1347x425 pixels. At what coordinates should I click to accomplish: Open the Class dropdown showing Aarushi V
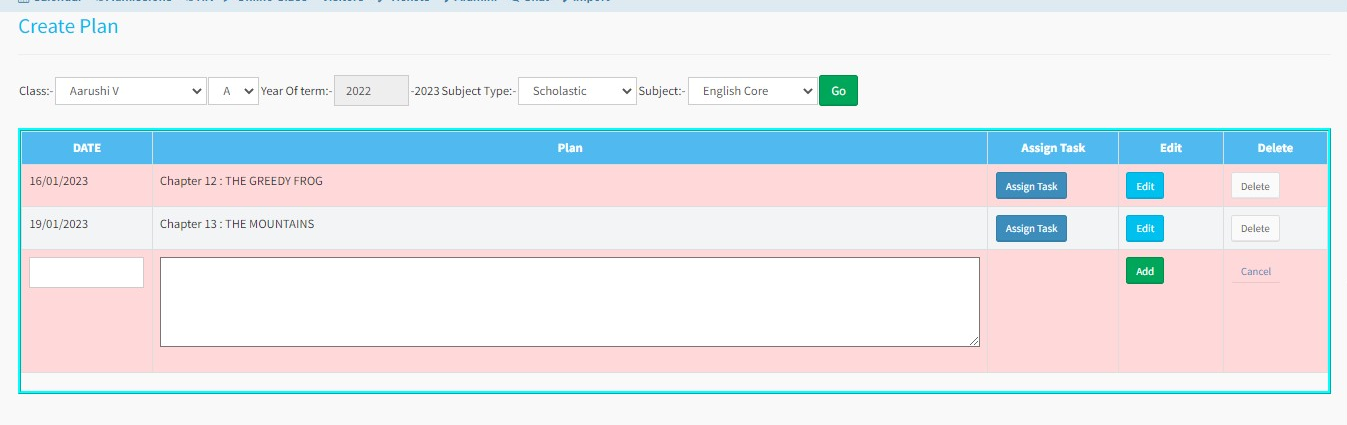click(x=130, y=91)
